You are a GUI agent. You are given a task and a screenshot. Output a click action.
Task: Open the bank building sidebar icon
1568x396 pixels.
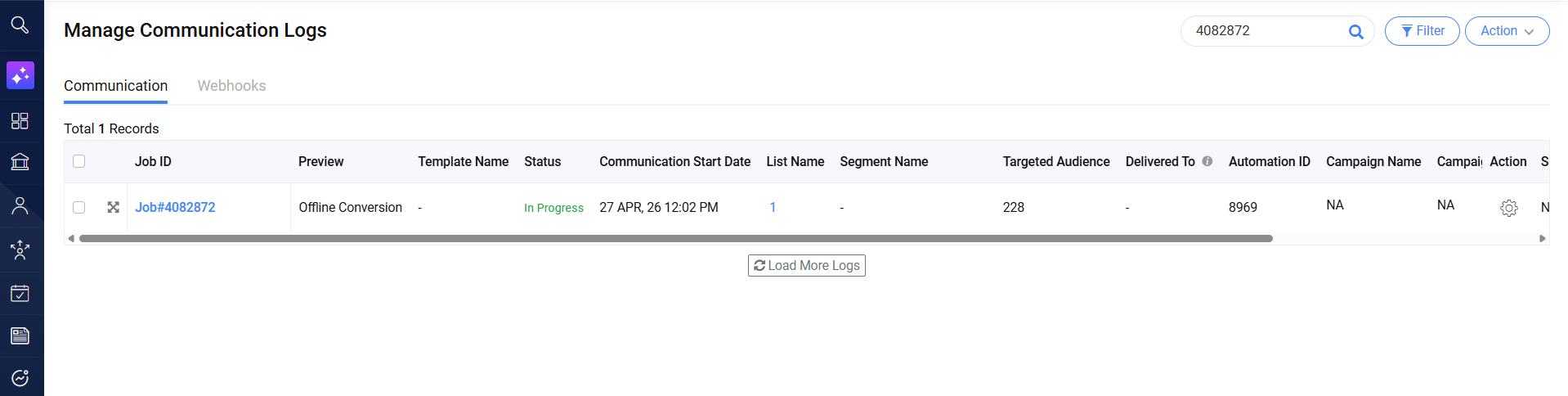click(x=20, y=161)
